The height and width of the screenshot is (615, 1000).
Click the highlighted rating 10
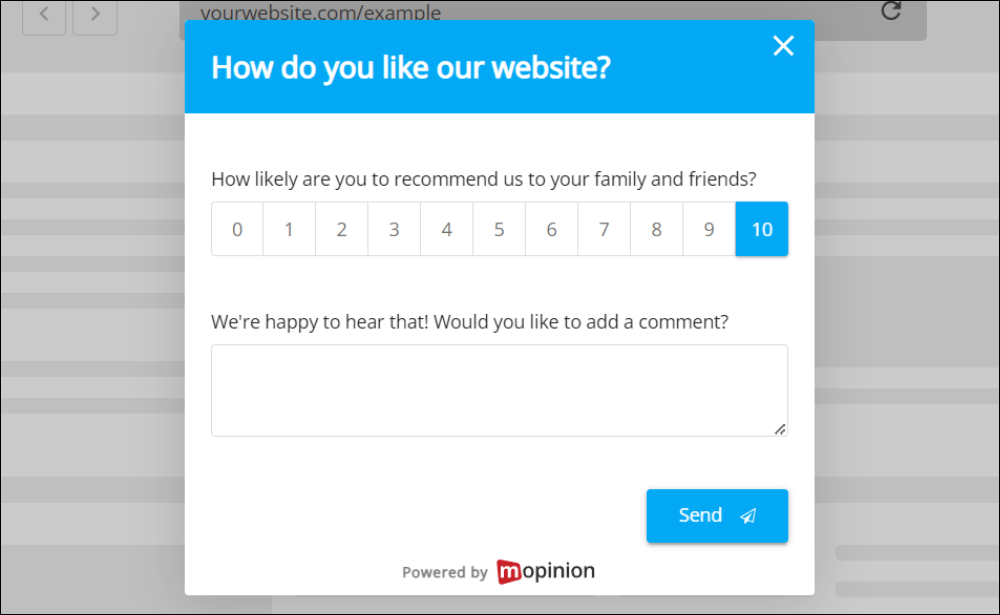click(x=761, y=229)
